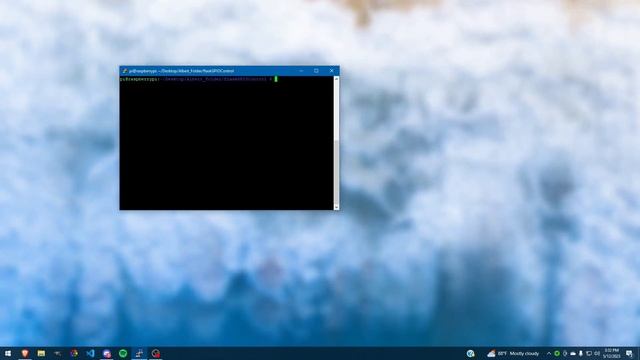The width and height of the screenshot is (640, 360).
Task: Click the terminal scrollbar down arrow
Action: click(x=336, y=207)
